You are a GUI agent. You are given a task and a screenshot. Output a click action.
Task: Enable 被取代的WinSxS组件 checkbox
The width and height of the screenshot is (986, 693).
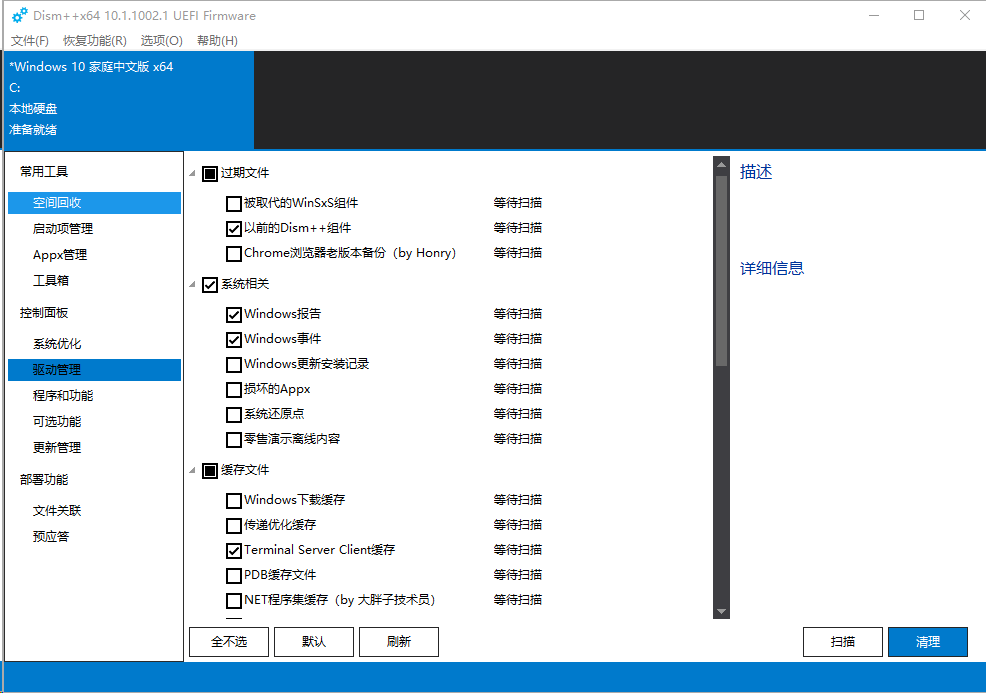tap(234, 204)
